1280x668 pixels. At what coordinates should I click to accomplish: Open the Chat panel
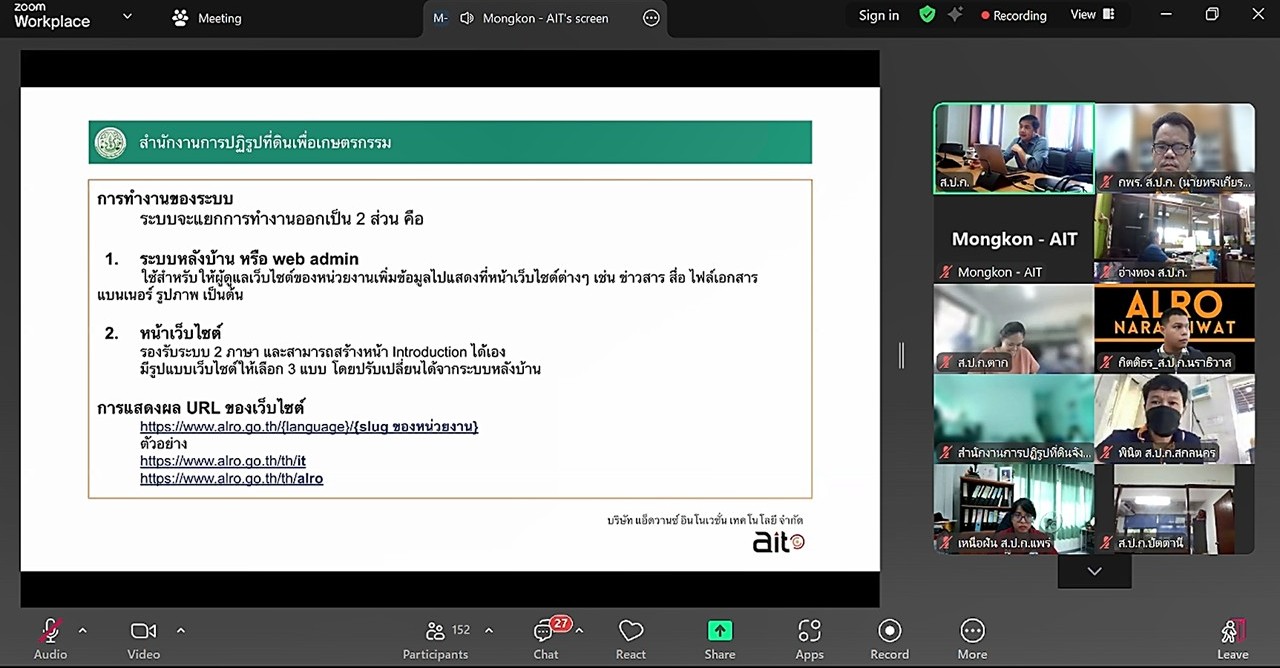(546, 632)
